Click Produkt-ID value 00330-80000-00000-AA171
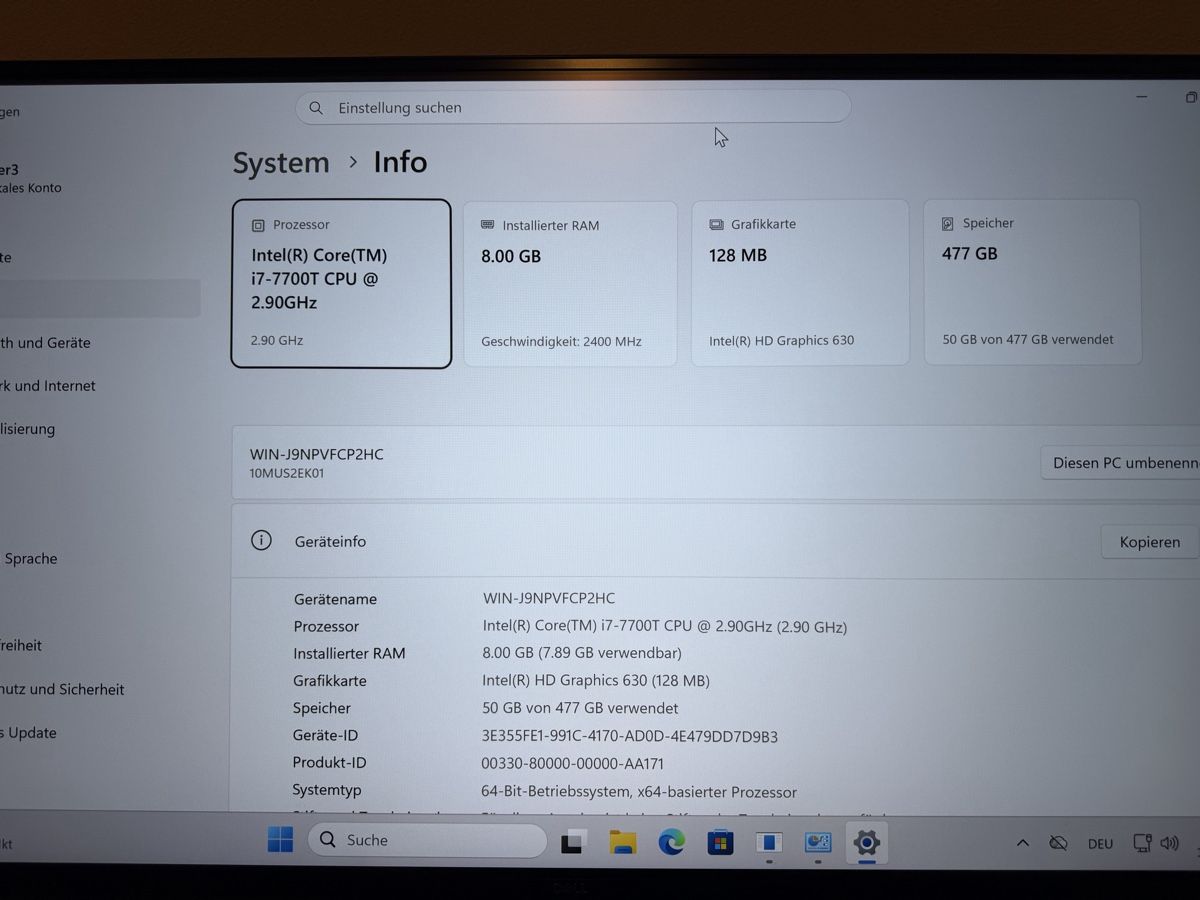Viewport: 1200px width, 900px height. pos(572,763)
